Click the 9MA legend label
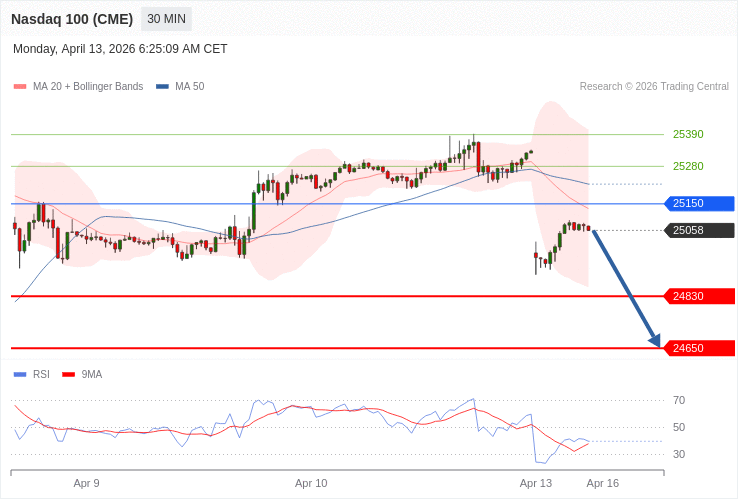Viewport: 738px width, 500px height. click(x=92, y=374)
